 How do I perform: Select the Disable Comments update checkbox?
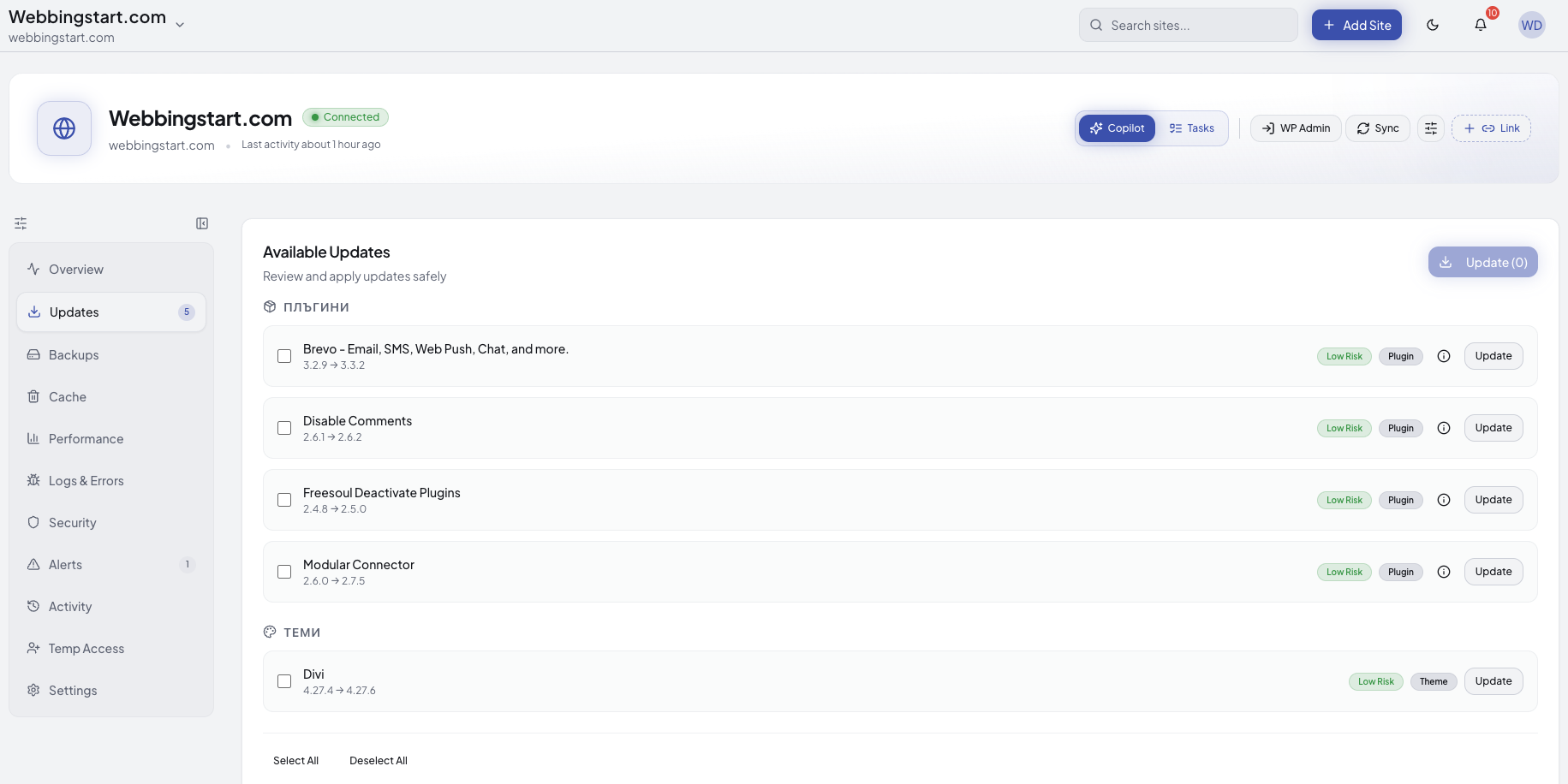(x=284, y=428)
